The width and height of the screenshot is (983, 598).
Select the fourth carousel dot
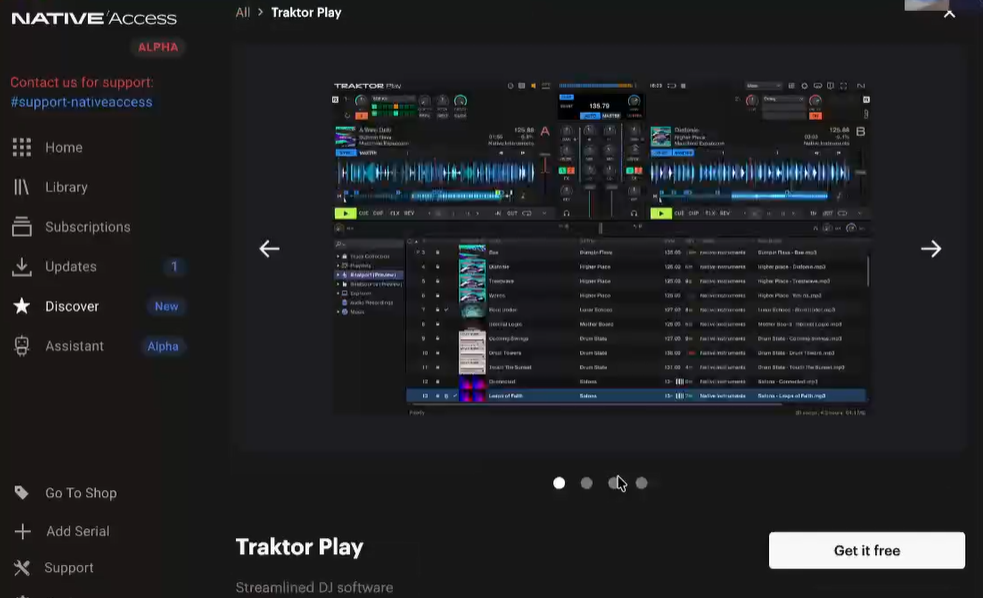tap(642, 483)
